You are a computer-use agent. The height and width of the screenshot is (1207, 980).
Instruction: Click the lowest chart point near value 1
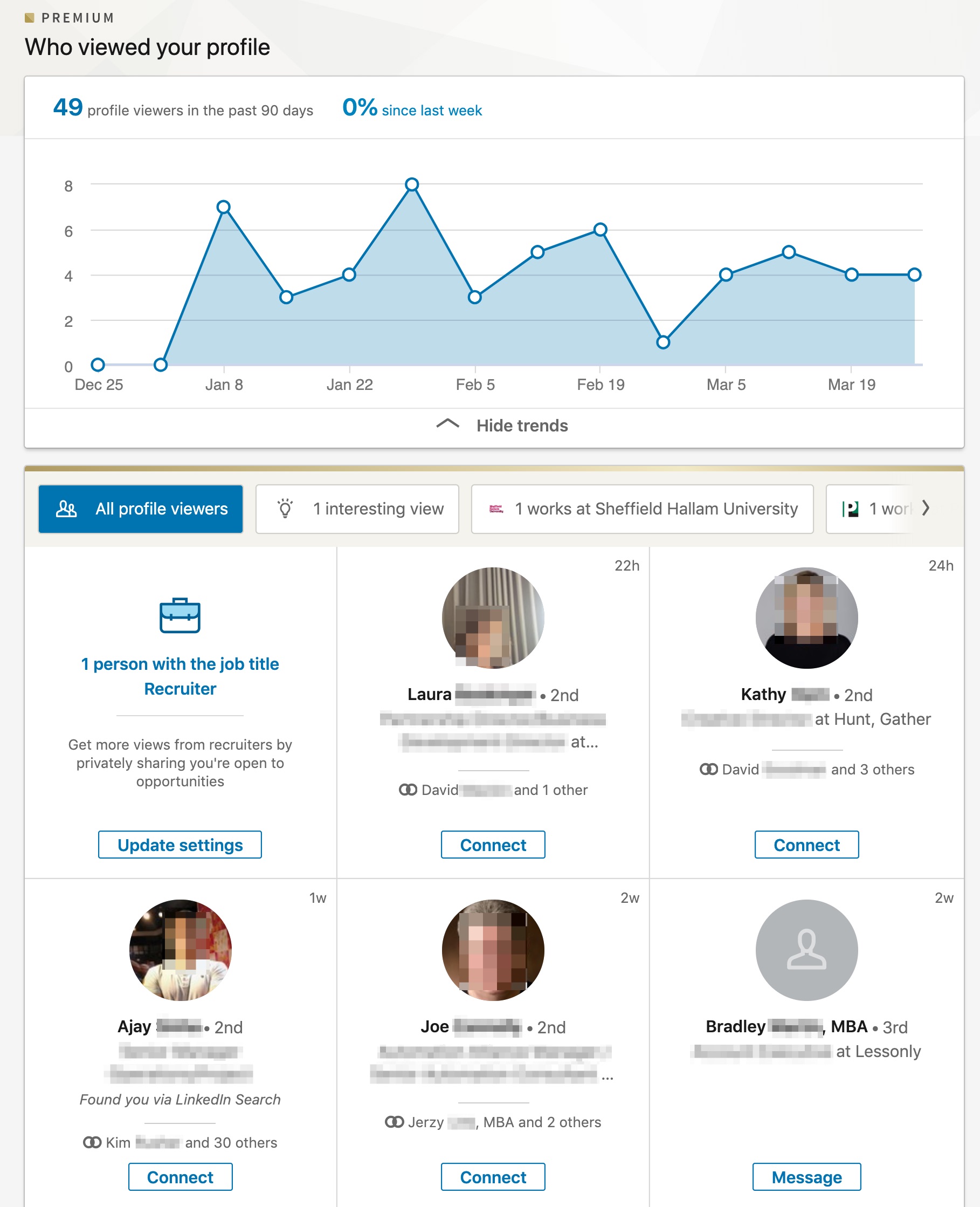pyautogui.click(x=664, y=342)
